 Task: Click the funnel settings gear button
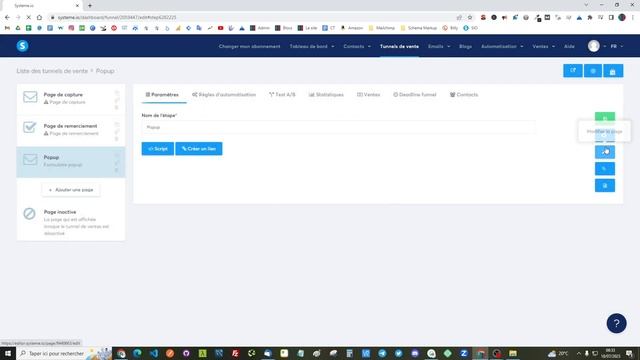[593, 71]
